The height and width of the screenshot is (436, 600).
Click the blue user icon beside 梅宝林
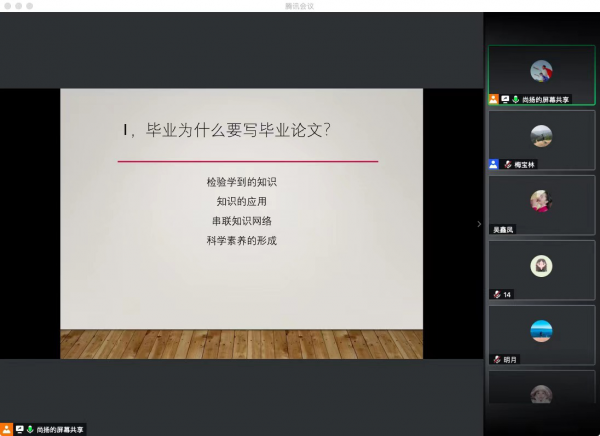494,164
